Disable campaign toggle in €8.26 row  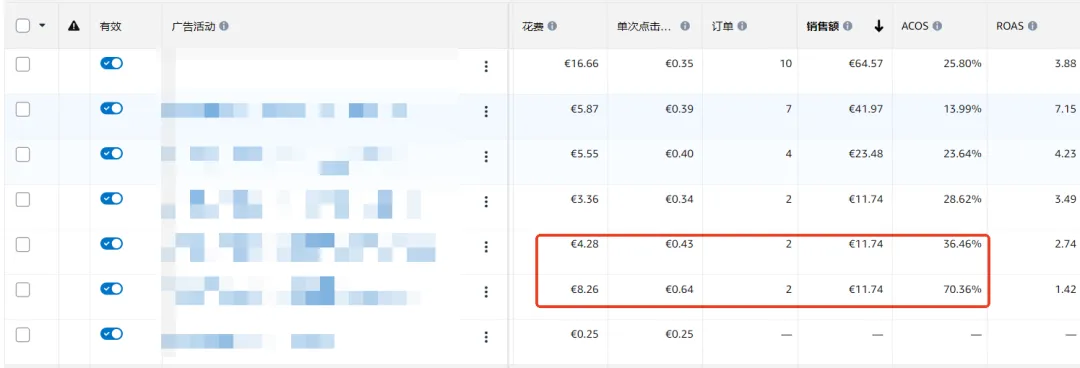tap(112, 288)
